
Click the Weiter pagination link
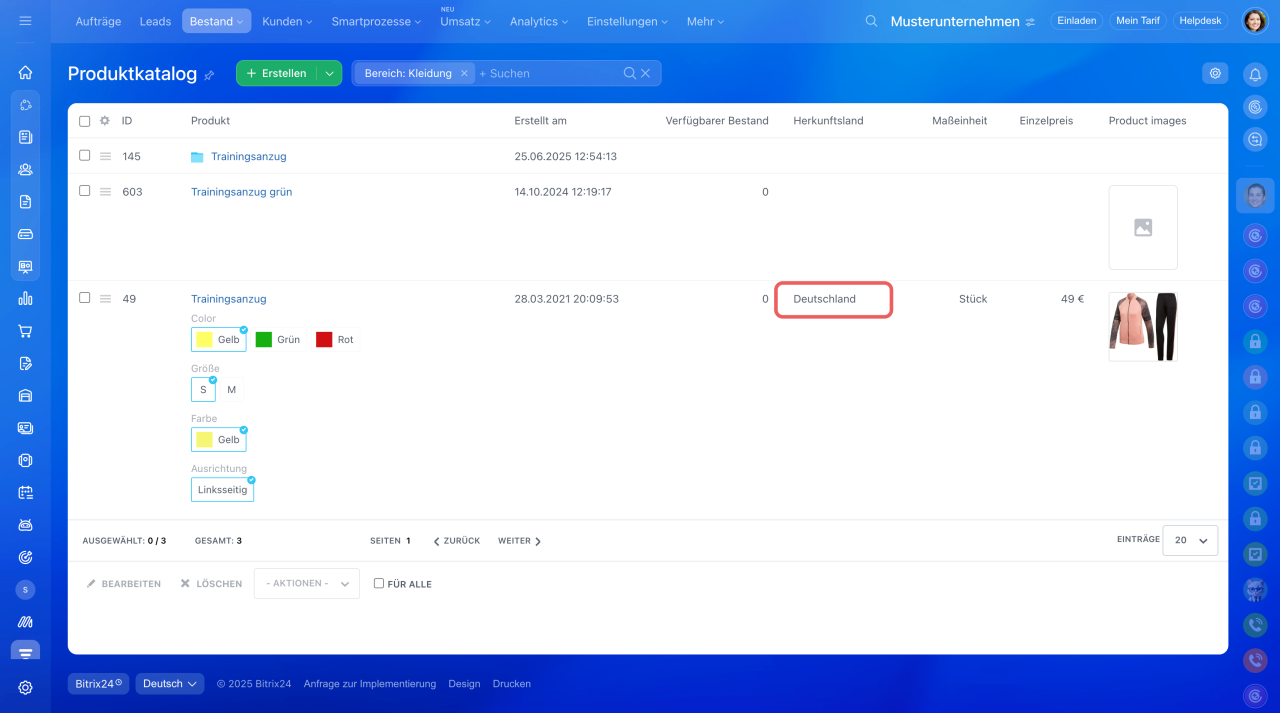[520, 541]
